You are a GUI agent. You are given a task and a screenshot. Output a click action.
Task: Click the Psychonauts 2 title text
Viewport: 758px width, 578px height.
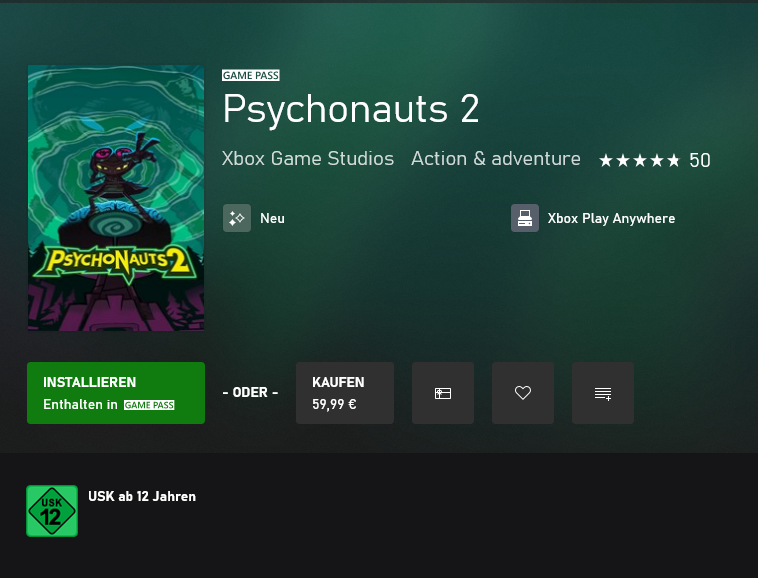(x=351, y=110)
